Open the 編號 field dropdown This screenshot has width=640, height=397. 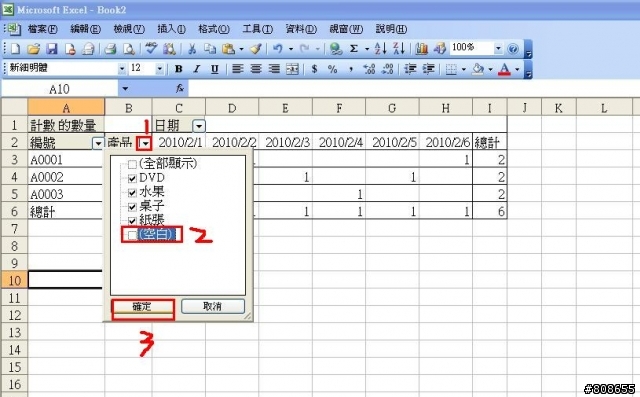tap(98, 143)
